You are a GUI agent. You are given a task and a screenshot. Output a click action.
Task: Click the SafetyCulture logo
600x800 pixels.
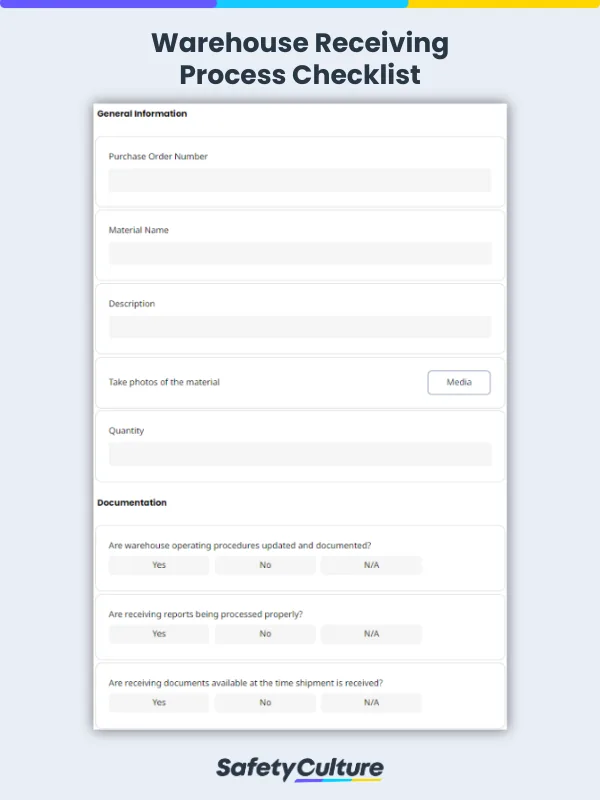coord(300,768)
